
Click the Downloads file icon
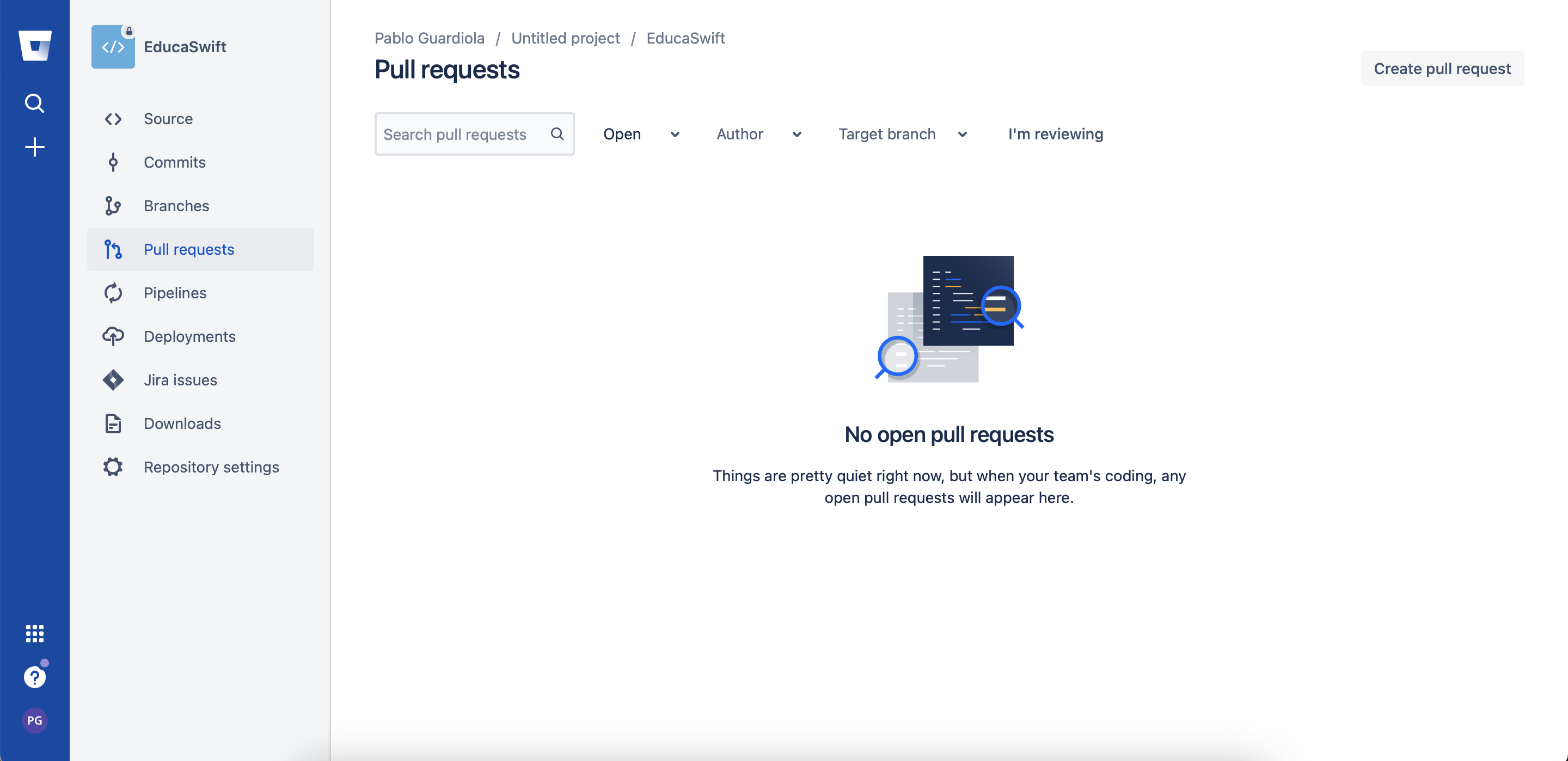[113, 423]
